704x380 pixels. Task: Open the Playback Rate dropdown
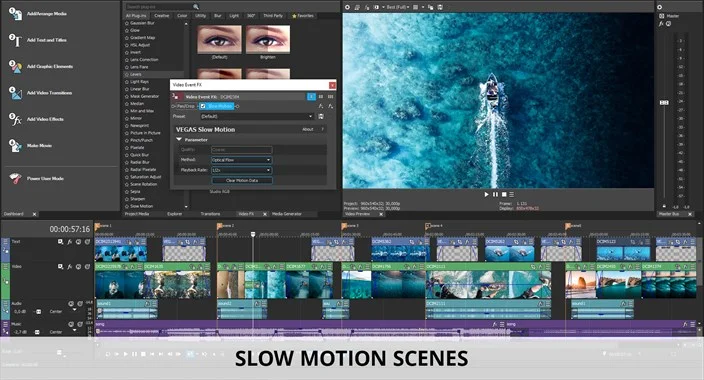point(242,170)
